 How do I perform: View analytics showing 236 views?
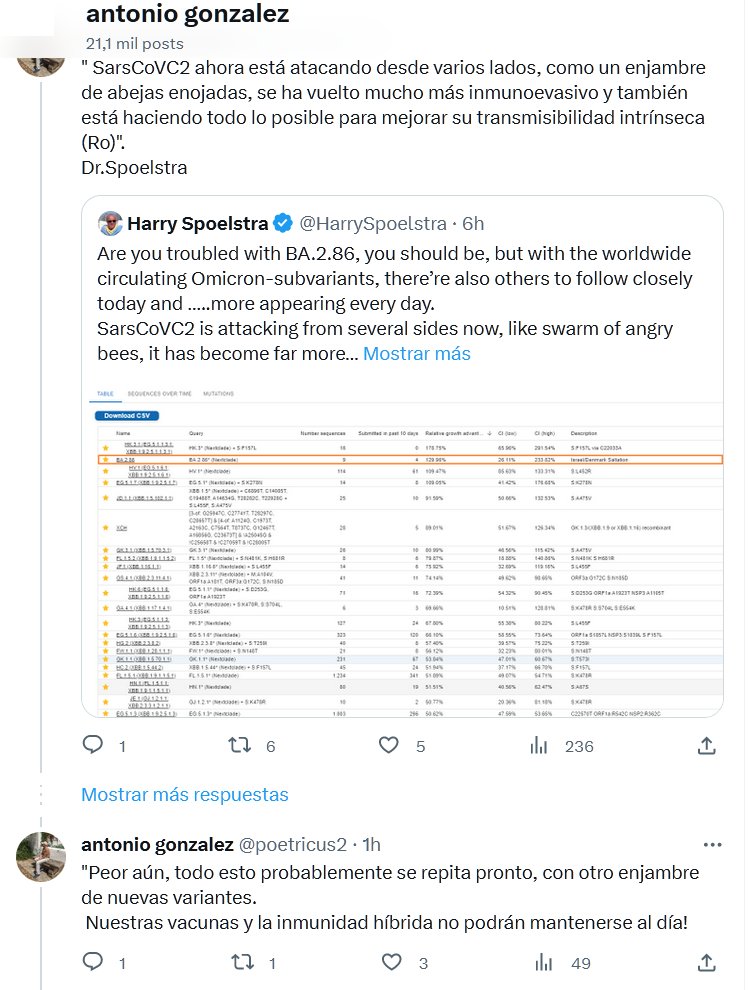click(x=539, y=745)
